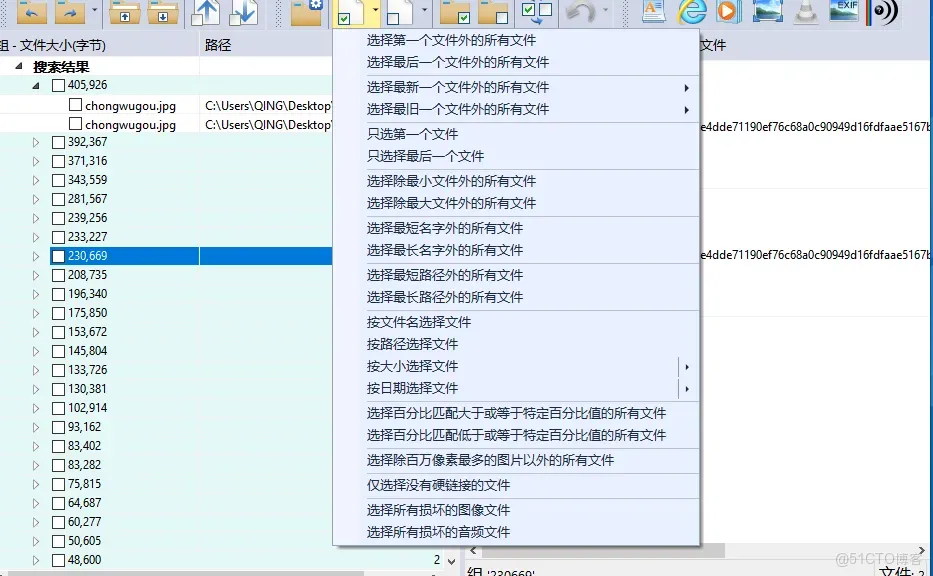Click the folder with gear settings icon
Viewport: 933px width, 576px height.
[306, 13]
